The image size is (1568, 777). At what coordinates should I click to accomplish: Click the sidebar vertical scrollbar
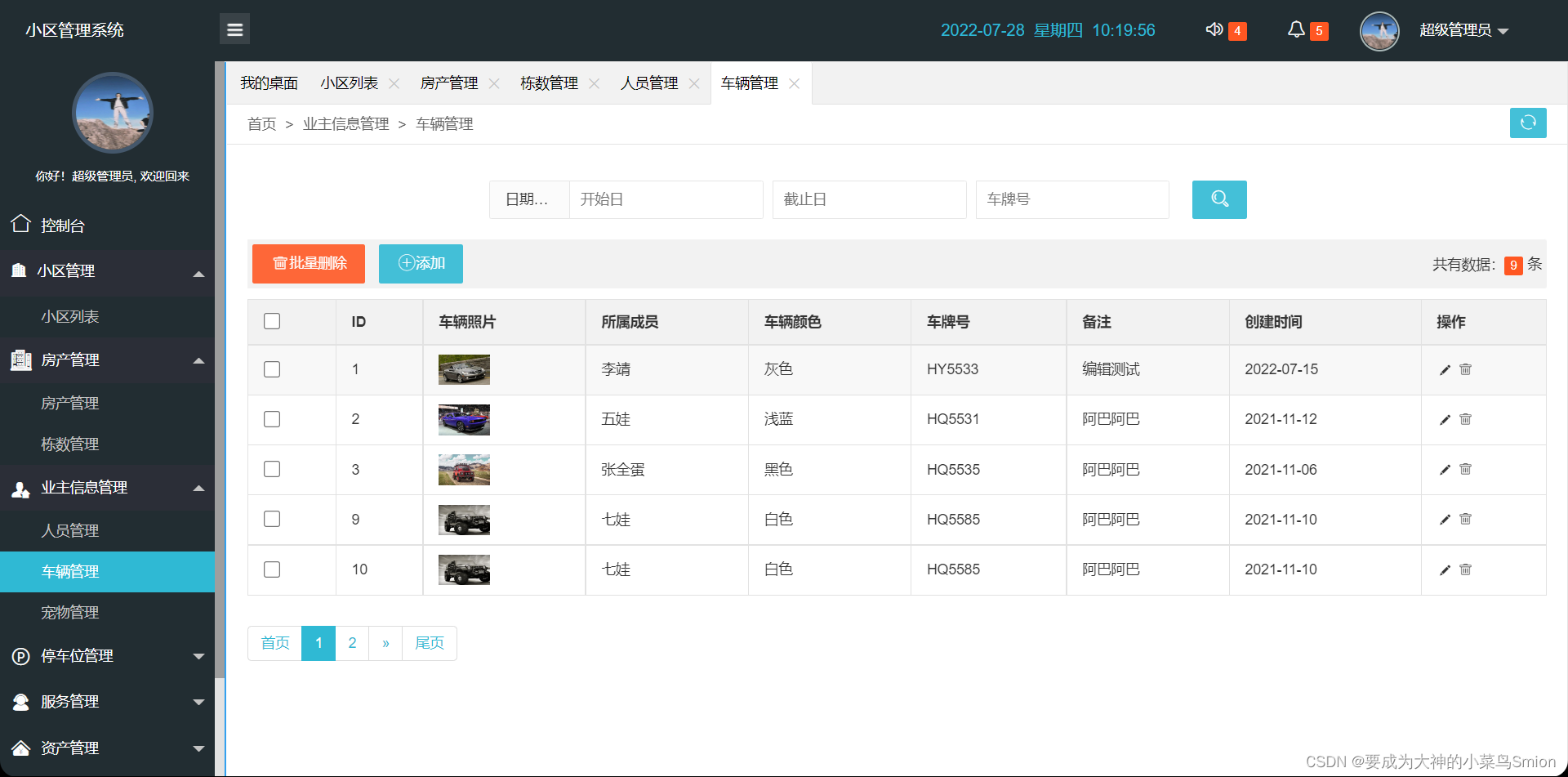coord(220,368)
